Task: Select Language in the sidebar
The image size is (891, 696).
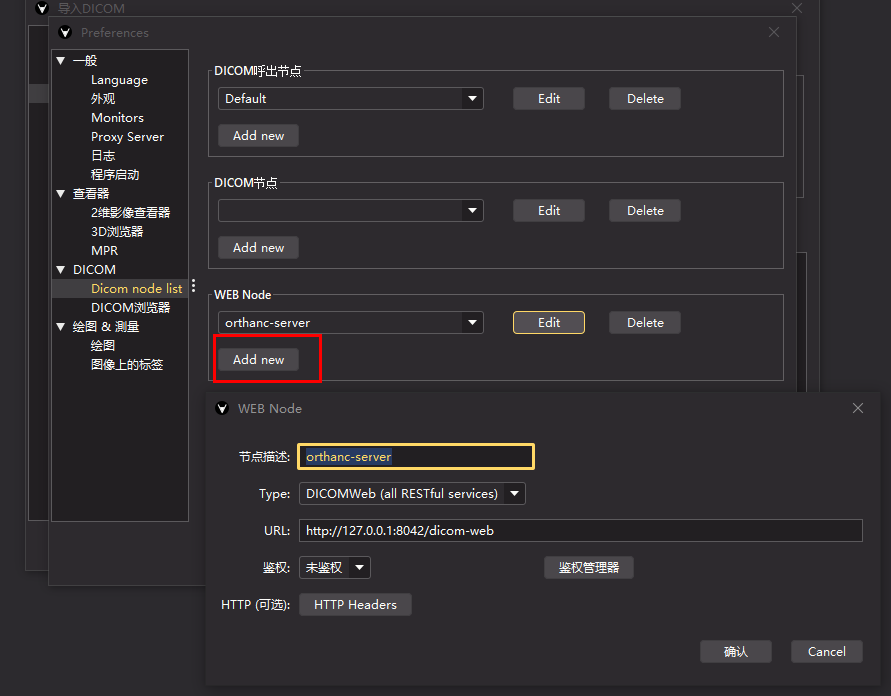Action: click(119, 79)
